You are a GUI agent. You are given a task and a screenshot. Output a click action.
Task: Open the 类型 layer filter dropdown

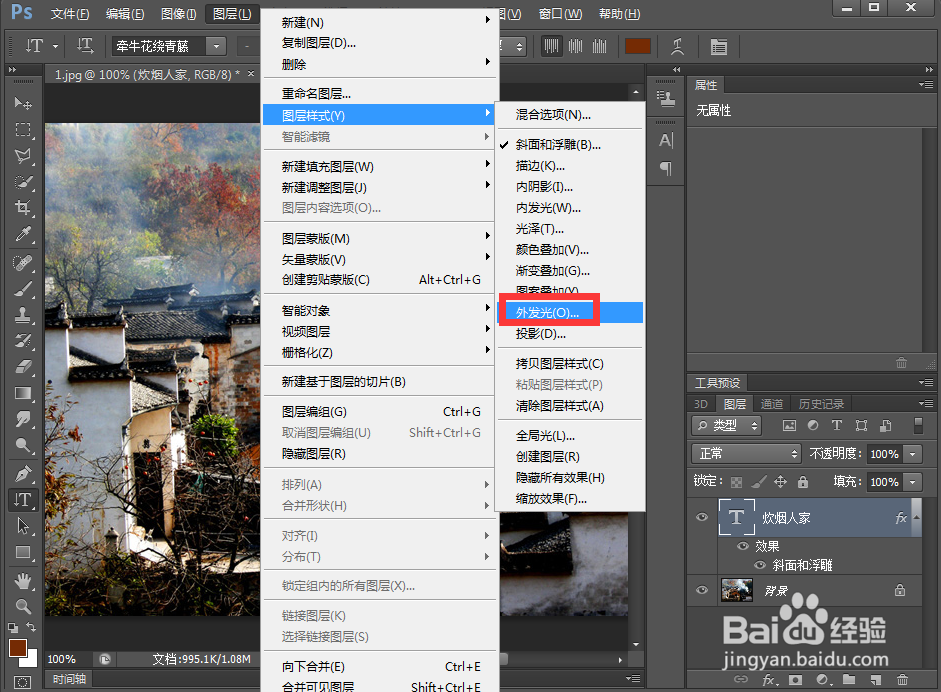point(730,425)
